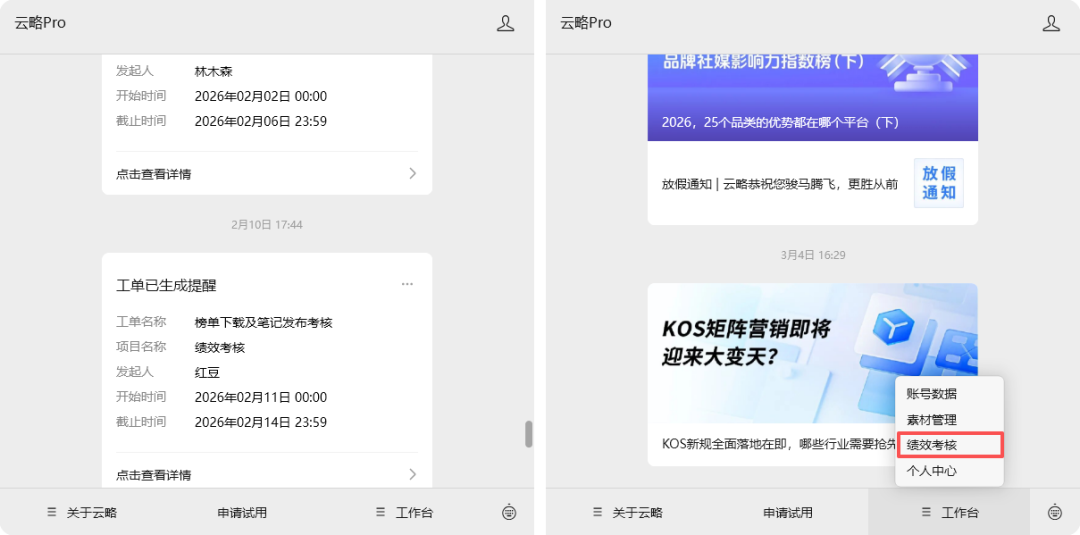This screenshot has width=1080, height=535.
Task: Expand the 工作台 menu in the left window
Action: click(404, 512)
